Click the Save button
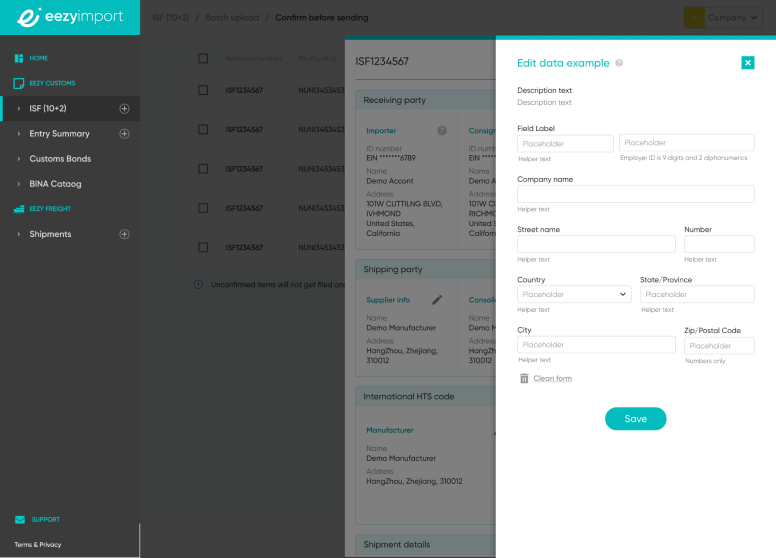 (635, 418)
